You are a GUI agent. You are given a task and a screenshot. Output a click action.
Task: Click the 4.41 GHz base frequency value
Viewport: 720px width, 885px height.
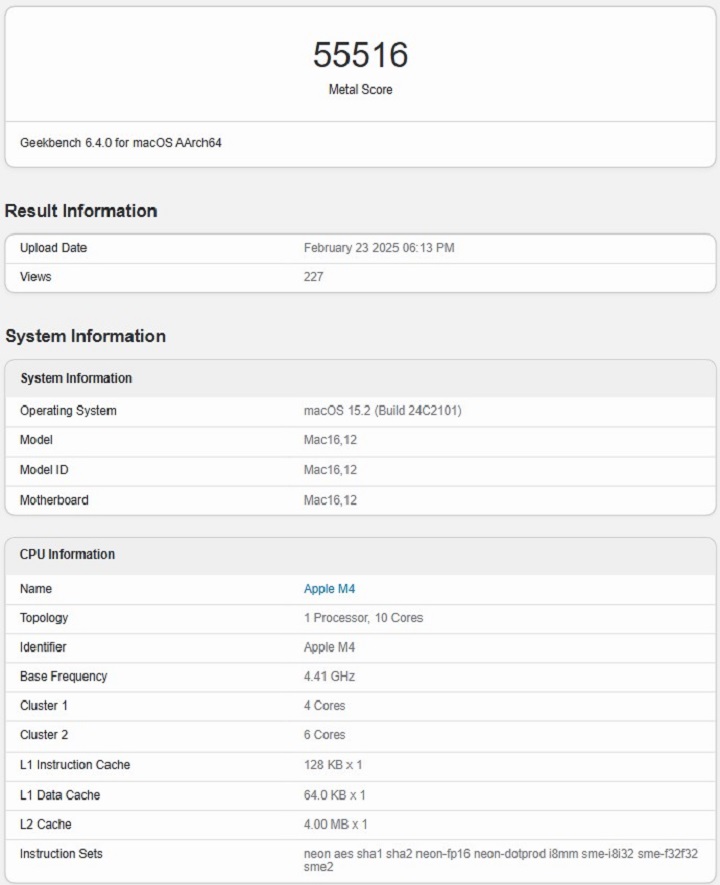click(x=329, y=676)
